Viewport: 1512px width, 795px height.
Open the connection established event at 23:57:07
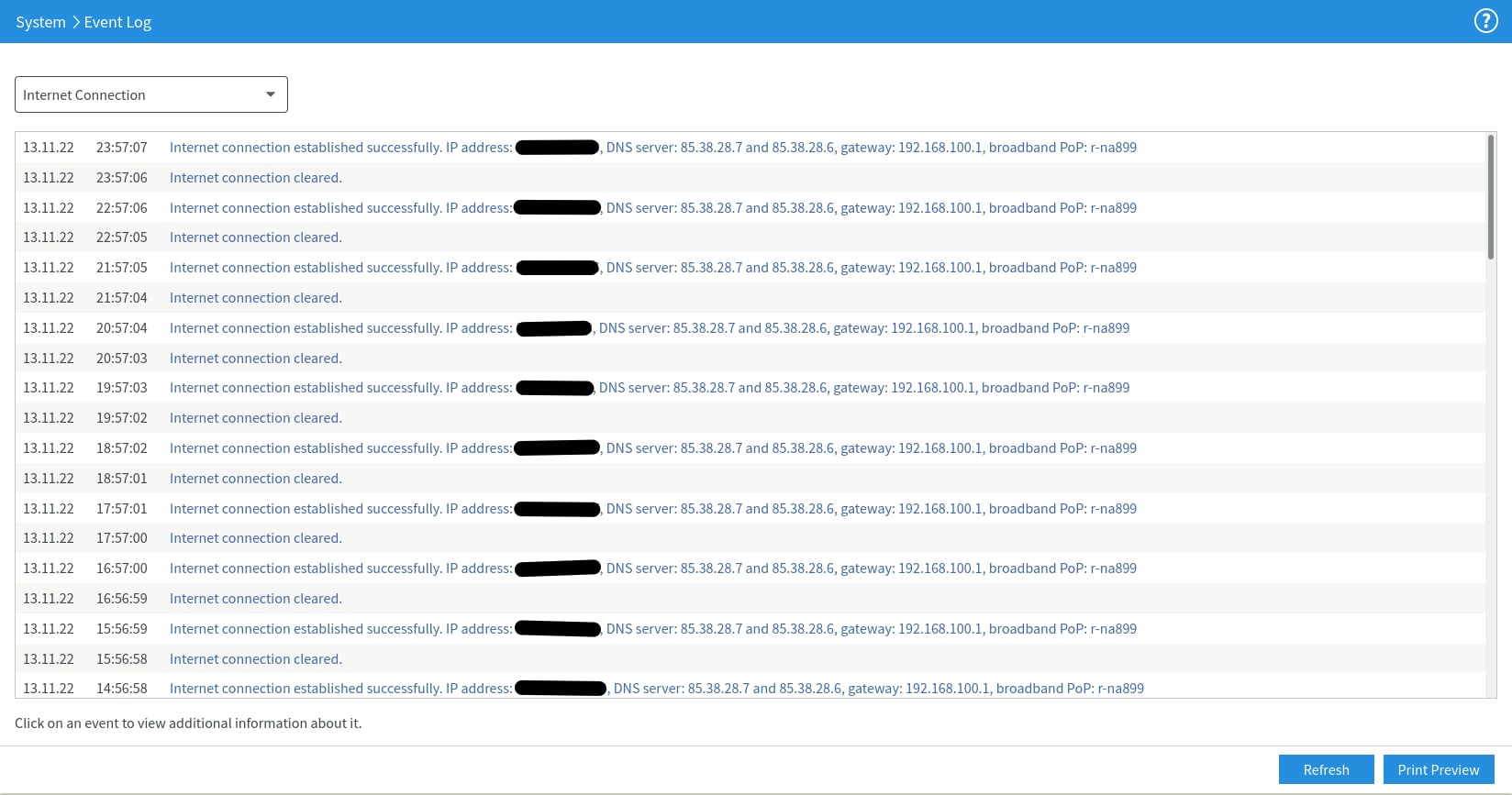coord(750,148)
